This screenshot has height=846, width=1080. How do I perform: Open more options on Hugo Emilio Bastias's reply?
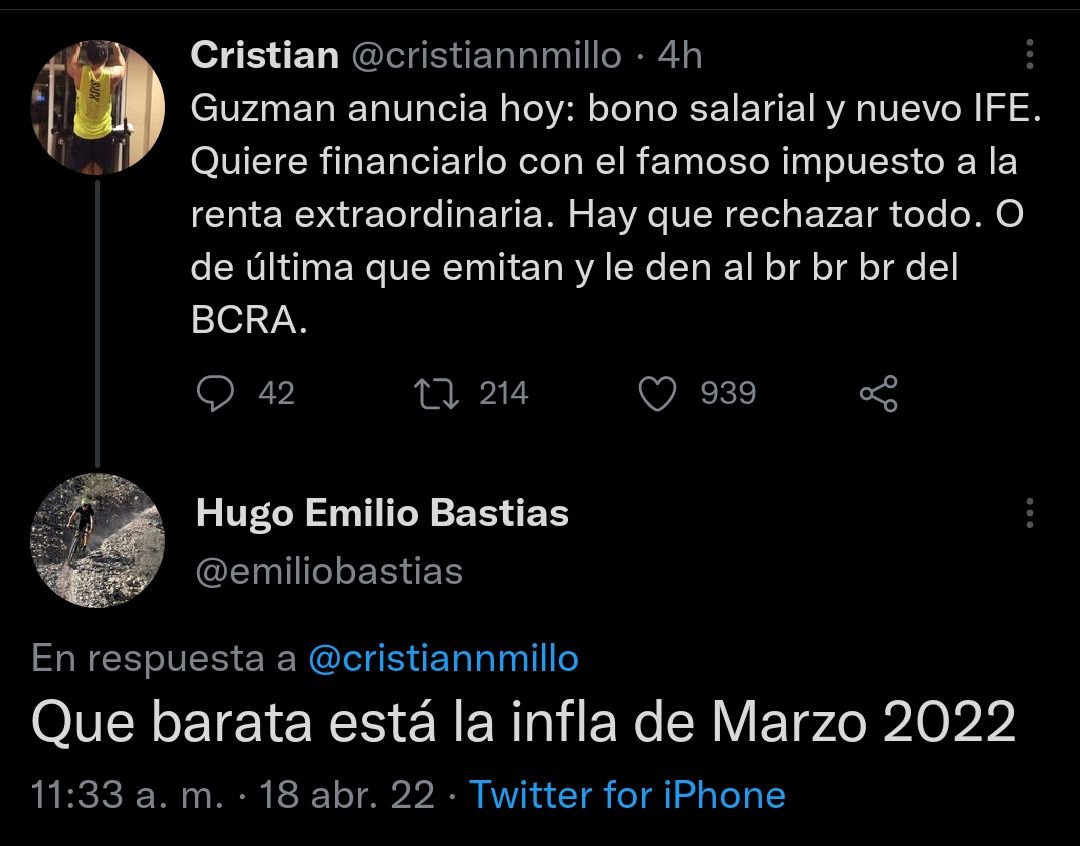(x=1030, y=514)
